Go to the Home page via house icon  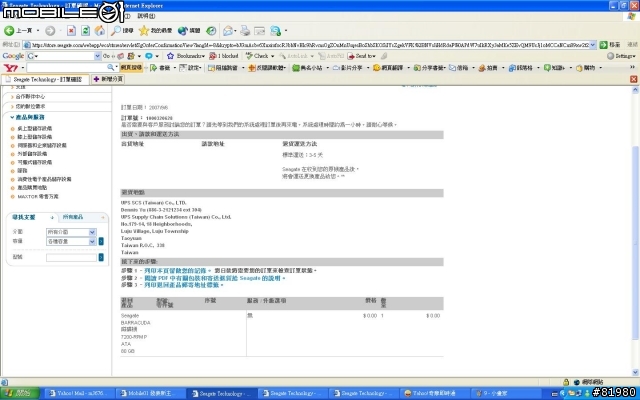click(100, 31)
